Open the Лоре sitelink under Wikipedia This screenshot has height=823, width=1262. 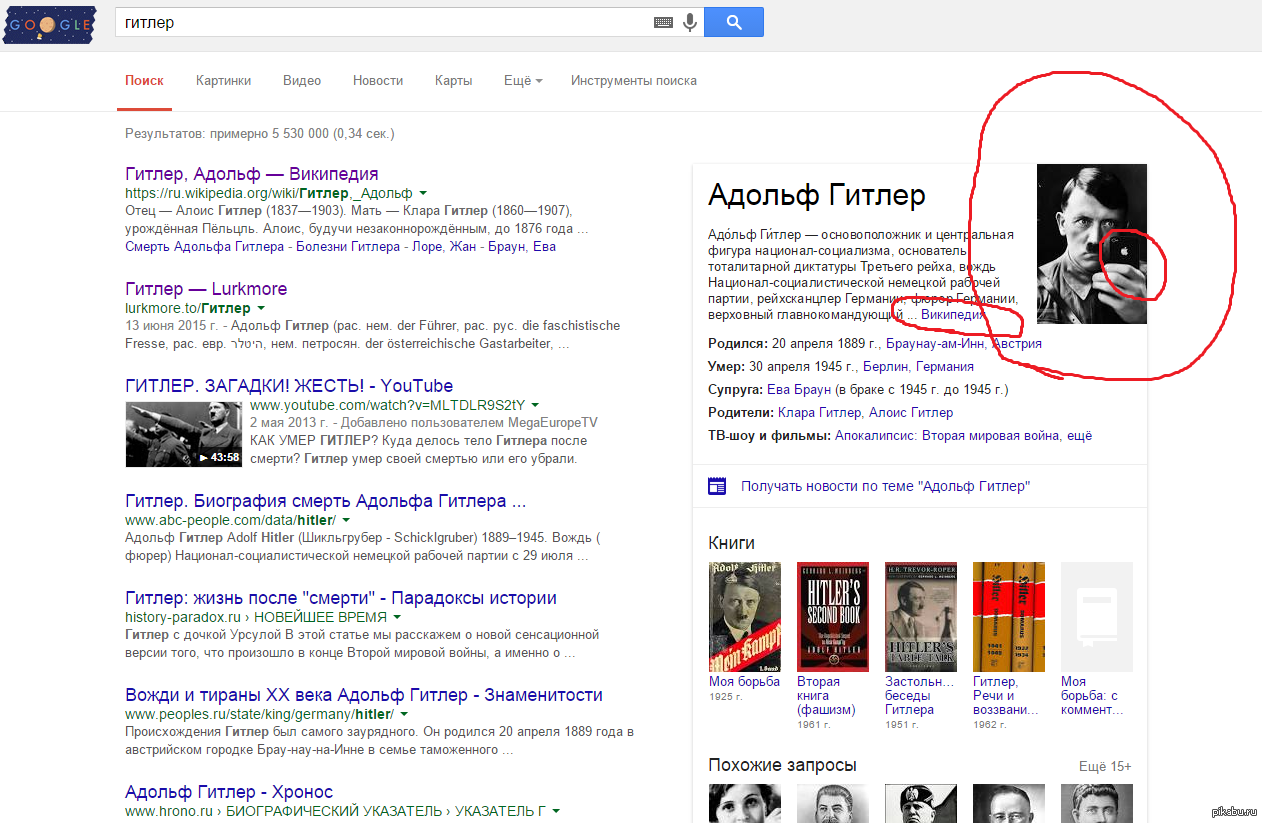point(426,246)
